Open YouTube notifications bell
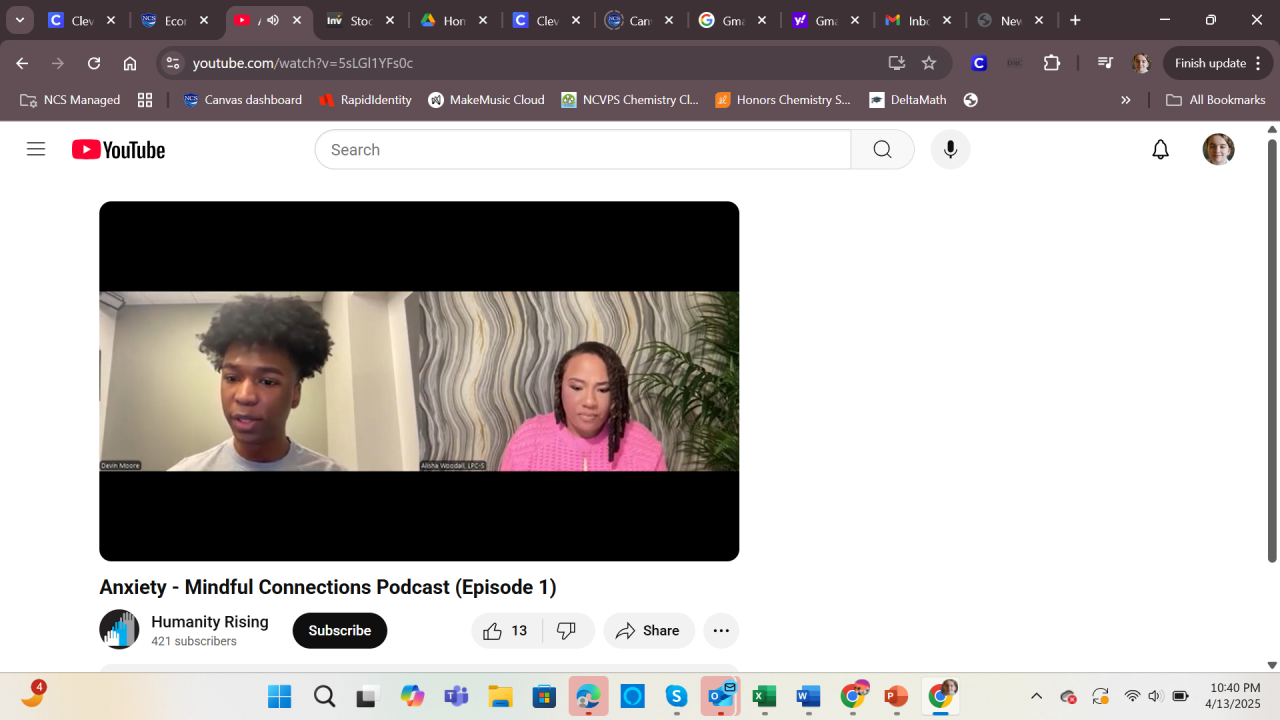The width and height of the screenshot is (1280, 720). point(1160,149)
